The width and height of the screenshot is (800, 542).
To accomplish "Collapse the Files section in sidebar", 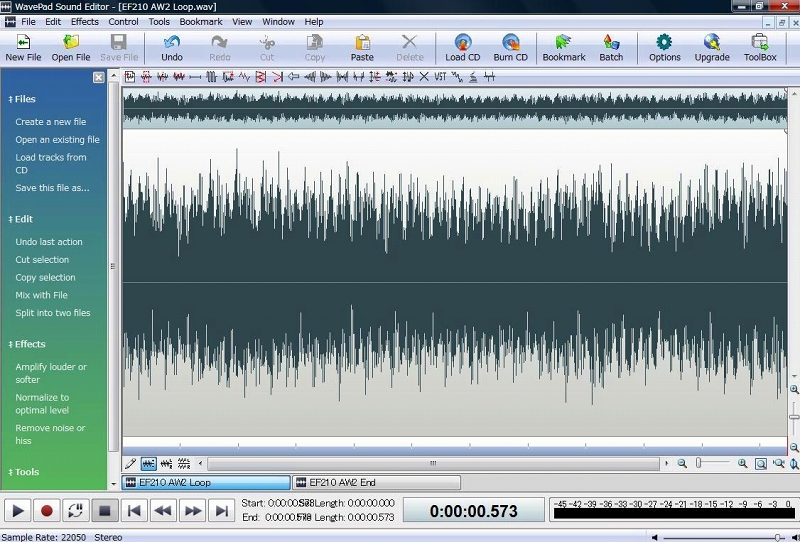I will coord(22,99).
